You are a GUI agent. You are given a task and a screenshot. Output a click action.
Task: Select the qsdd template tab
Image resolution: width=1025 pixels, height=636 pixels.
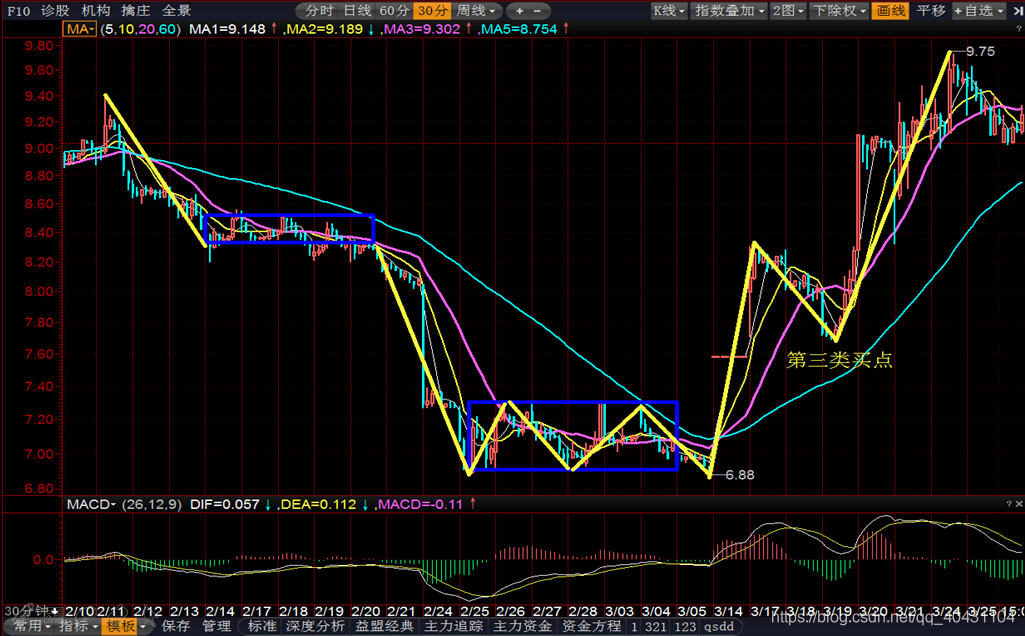click(718, 627)
